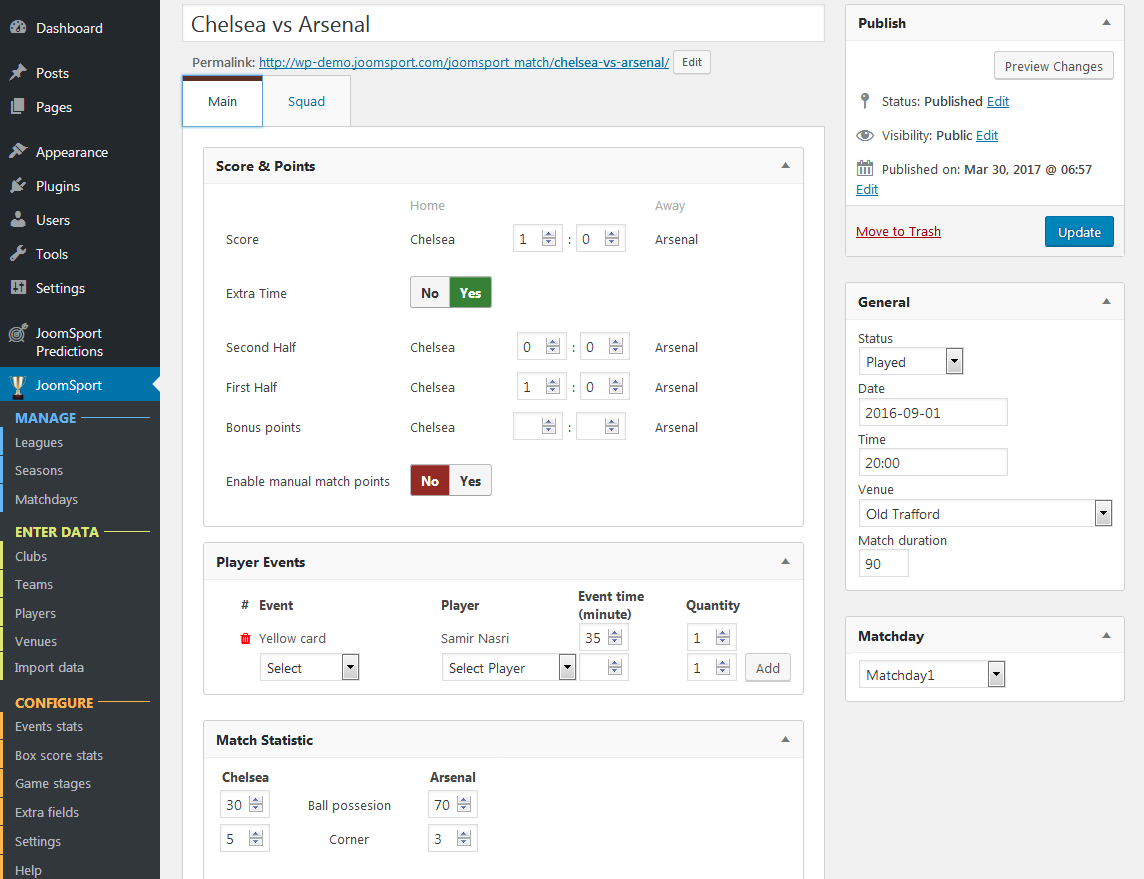Click the Pages icon in sidebar
The width and height of the screenshot is (1144, 879).
click(18, 107)
